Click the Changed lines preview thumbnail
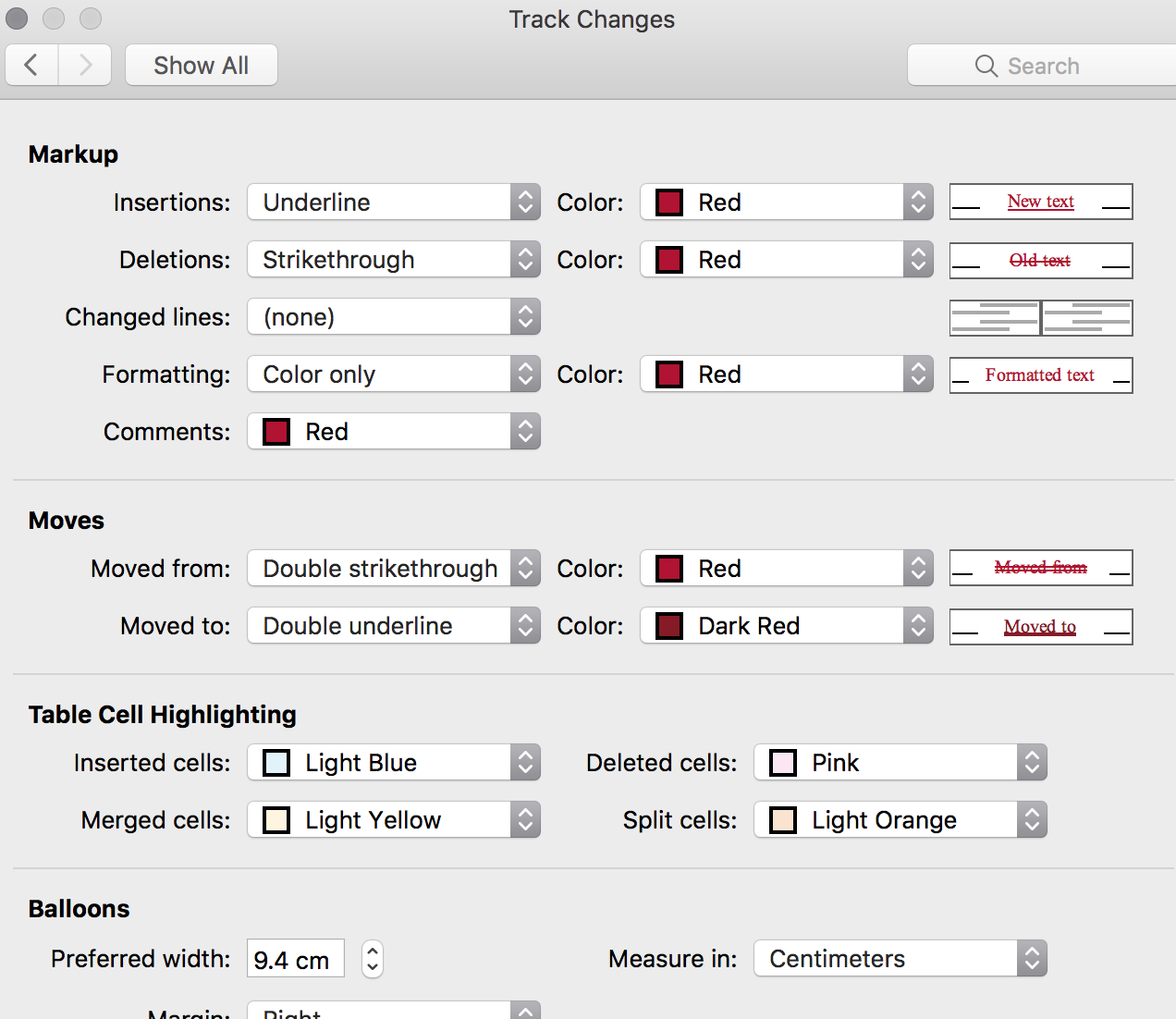This screenshot has height=1019, width=1176. (x=1040, y=317)
